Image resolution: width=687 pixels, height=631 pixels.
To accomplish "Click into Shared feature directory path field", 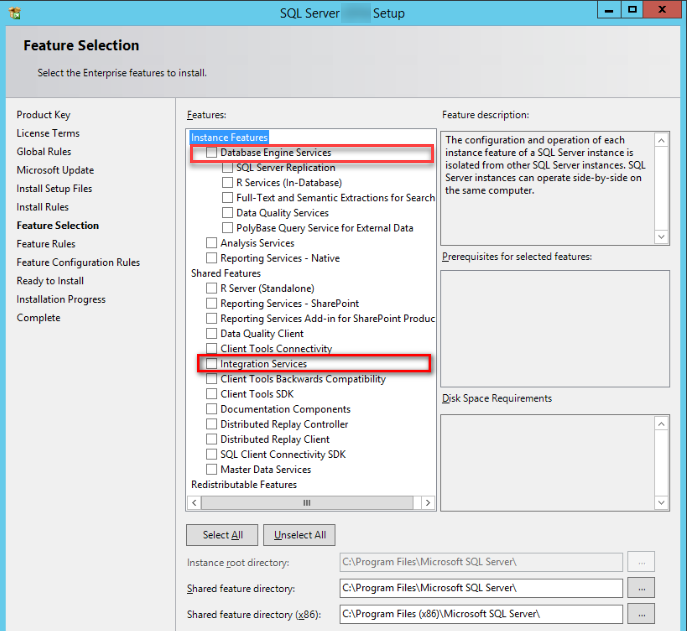I will 480,588.
